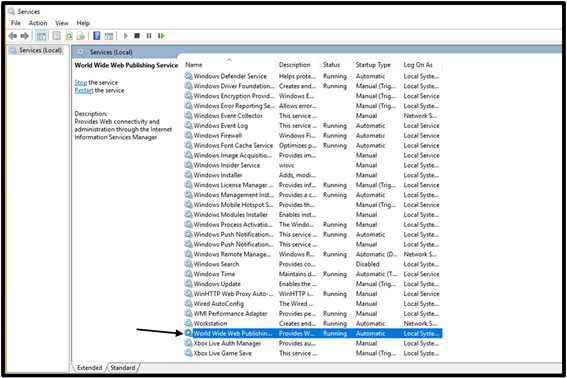Click gear icon next to Windows Update
This screenshot has width=567, height=378.
[188, 284]
